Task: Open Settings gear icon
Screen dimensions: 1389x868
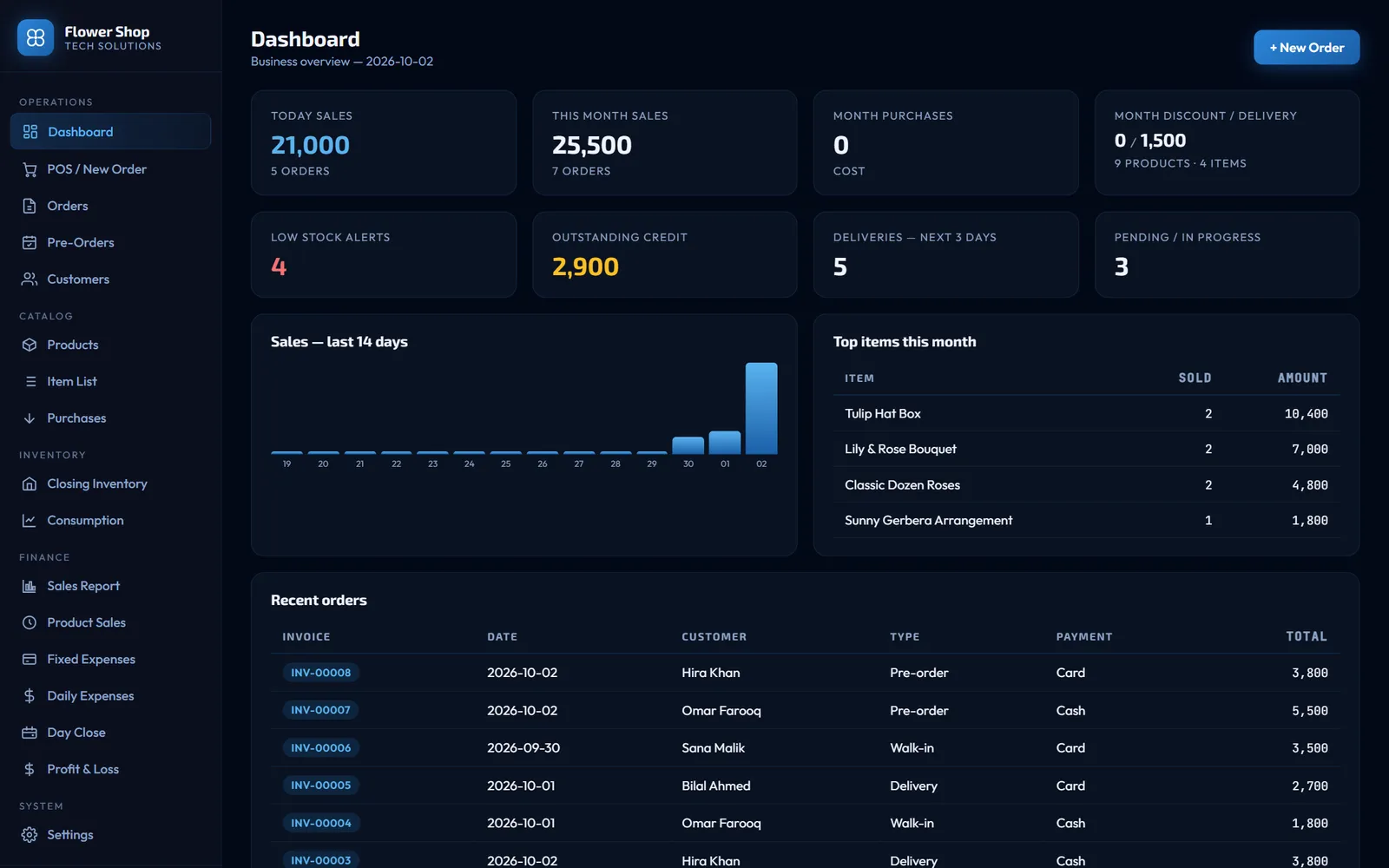Action: click(x=30, y=834)
